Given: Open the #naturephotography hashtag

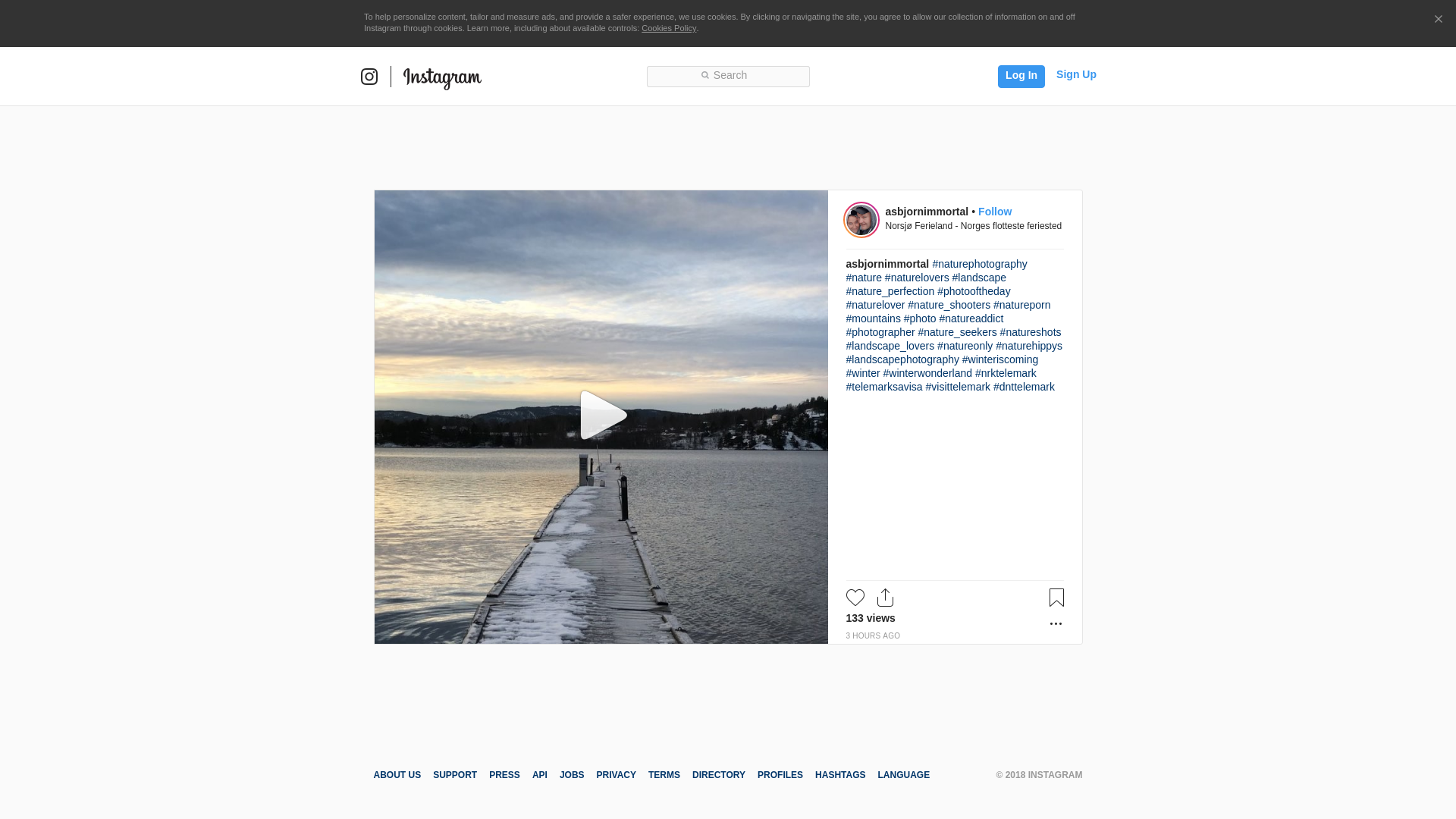Looking at the screenshot, I should (x=979, y=264).
